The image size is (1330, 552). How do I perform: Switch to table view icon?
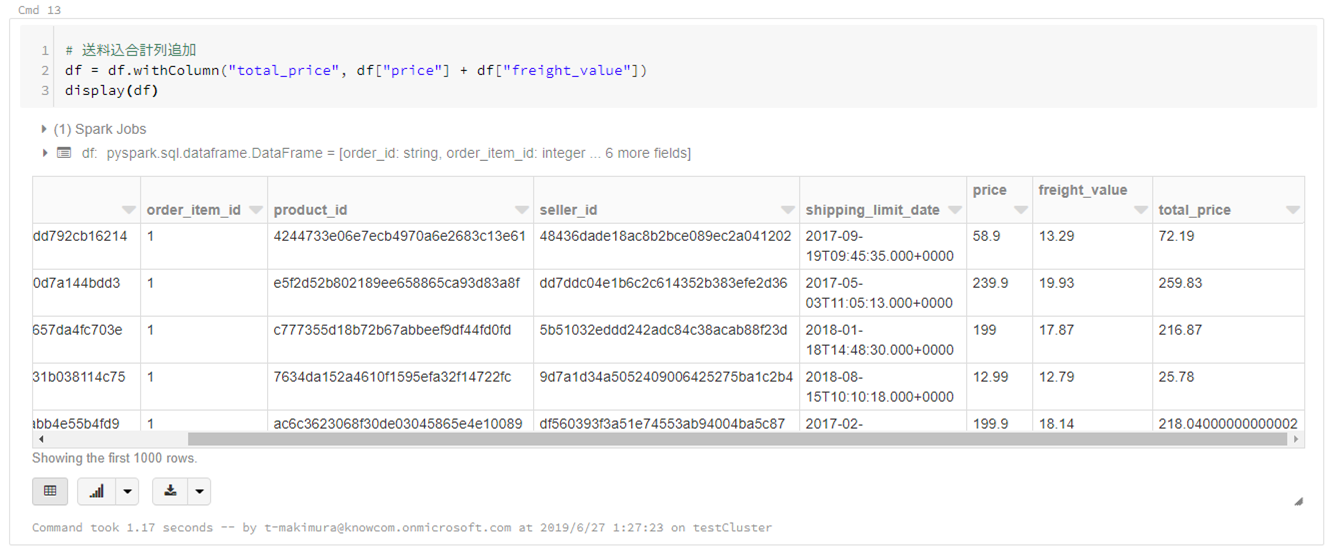point(50,491)
